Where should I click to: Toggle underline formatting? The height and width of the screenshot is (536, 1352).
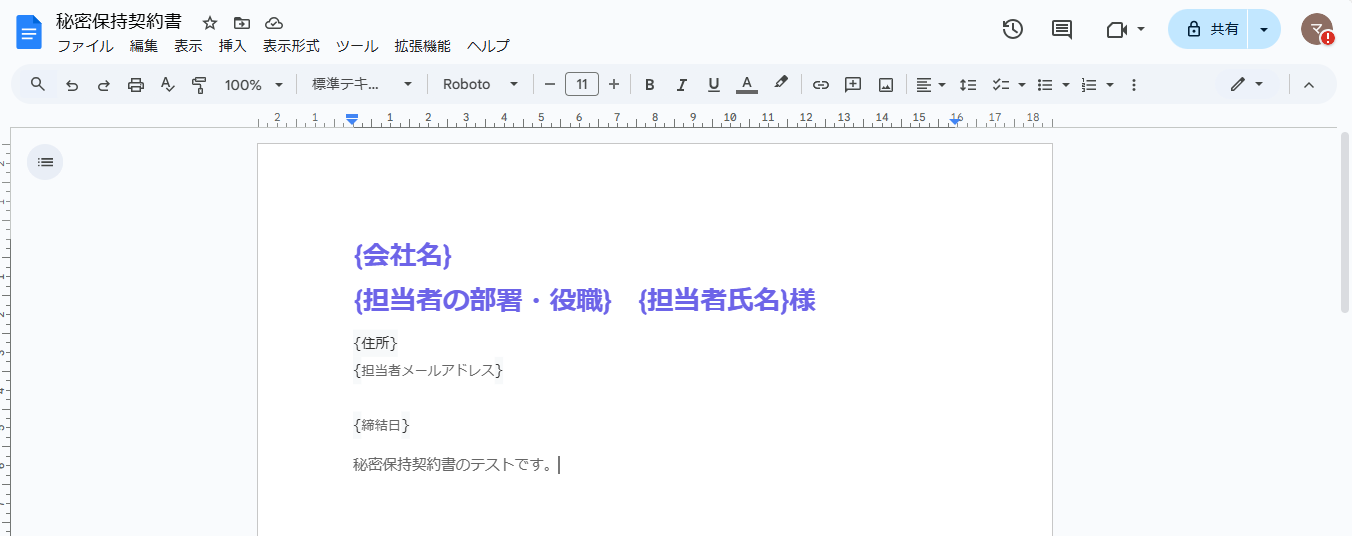[714, 85]
